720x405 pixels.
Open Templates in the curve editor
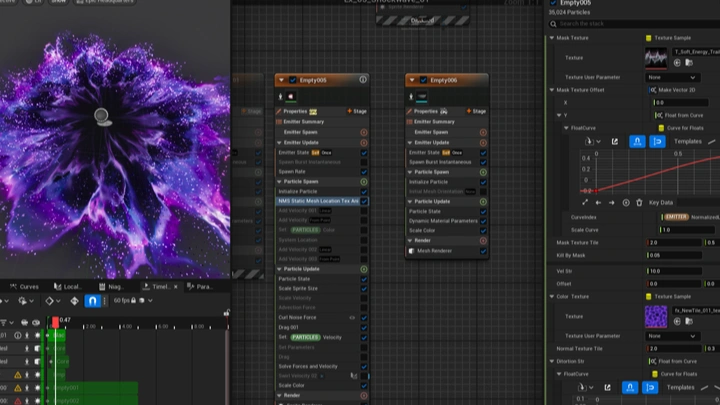click(x=688, y=141)
